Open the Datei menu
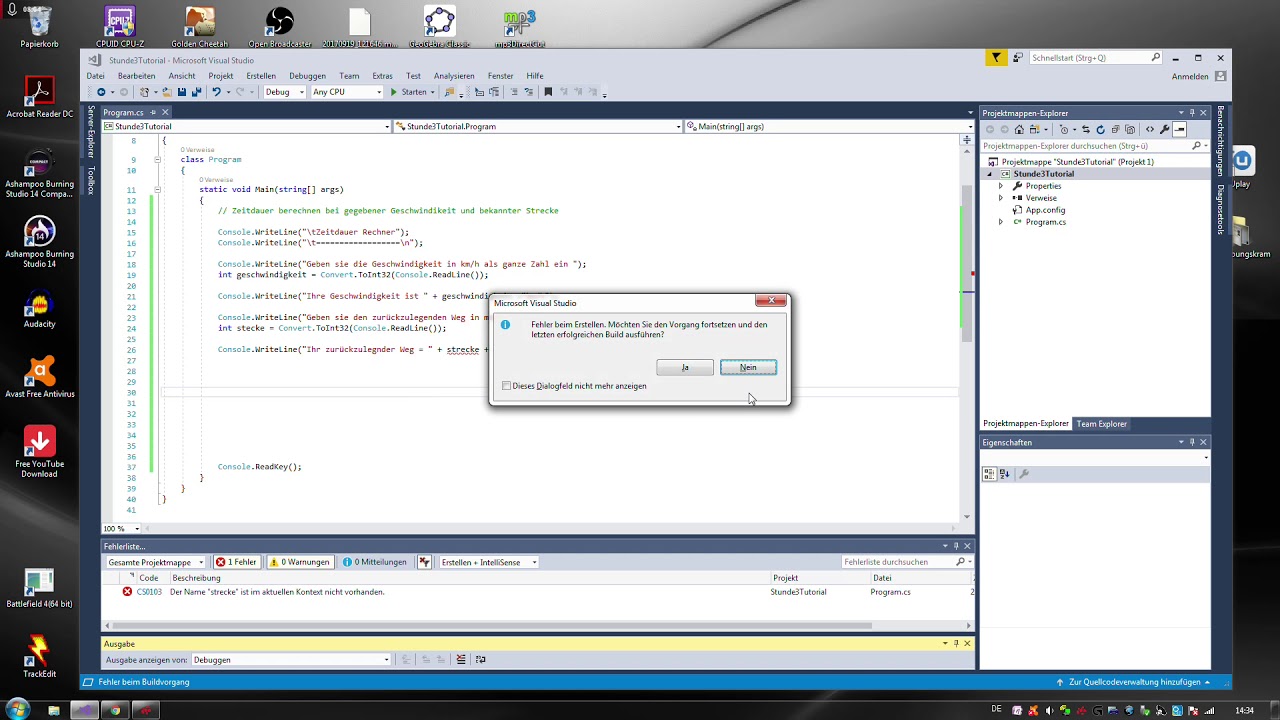This screenshot has width=1280, height=720. click(x=95, y=76)
